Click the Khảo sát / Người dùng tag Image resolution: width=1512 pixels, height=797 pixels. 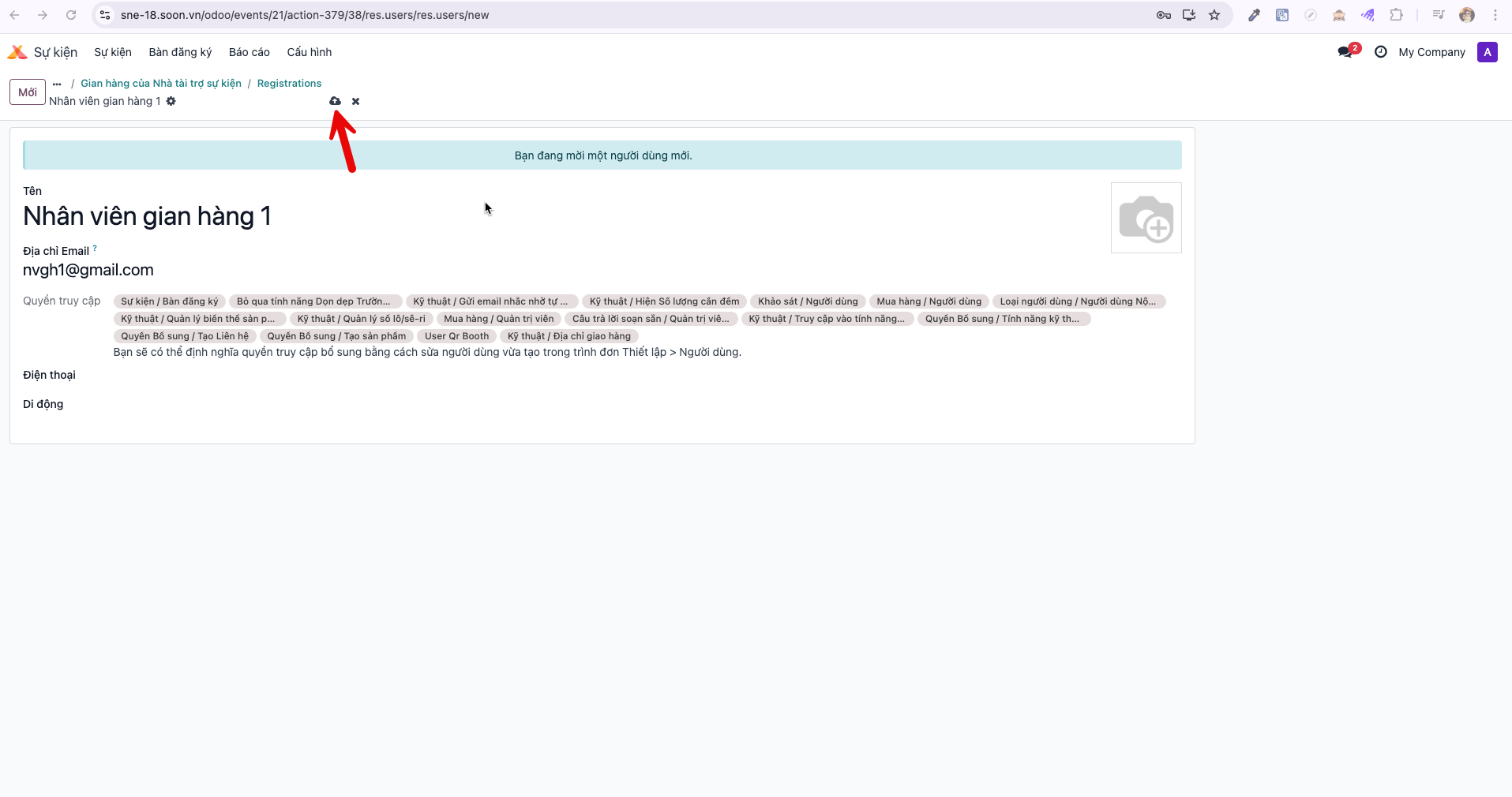(x=808, y=301)
